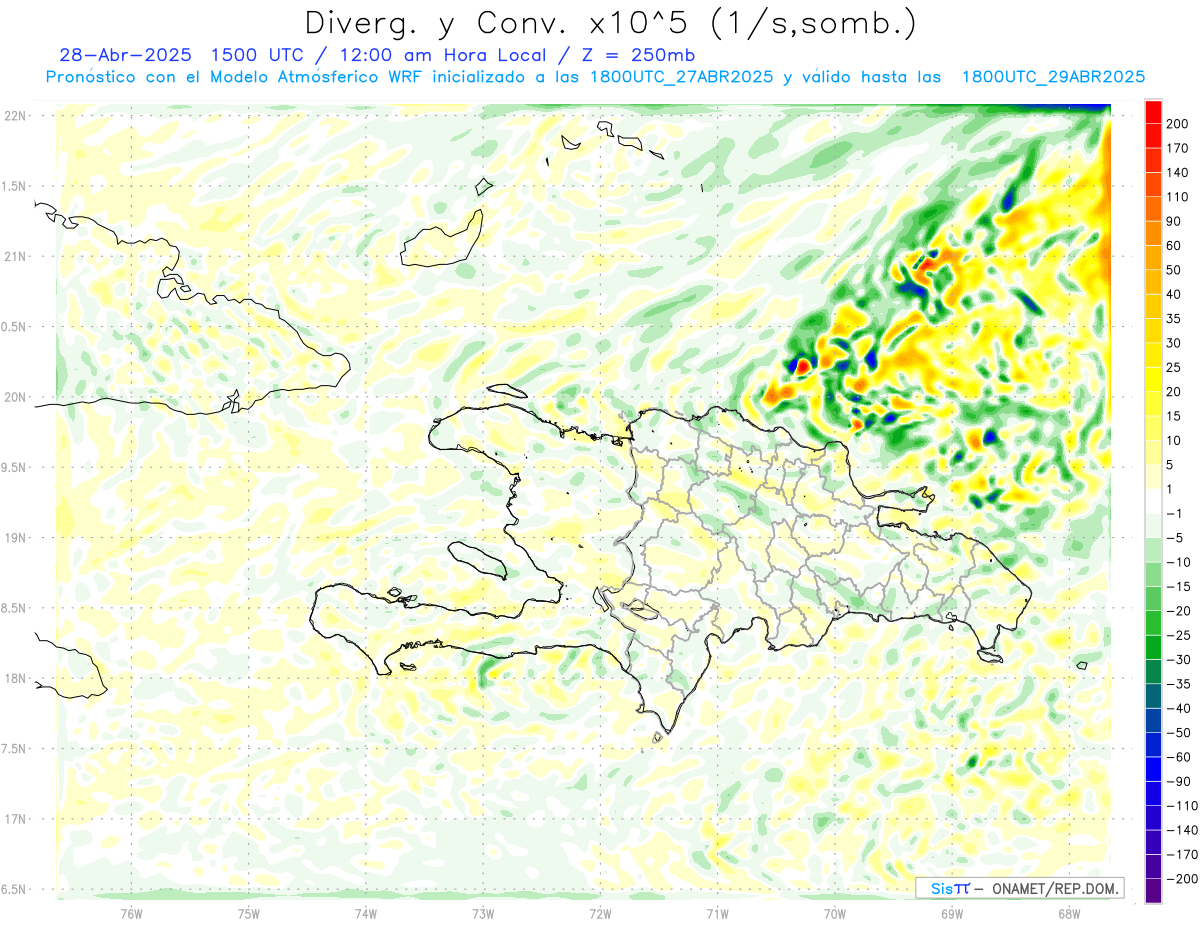Pick the purple swatch below -200 on color bar
This screenshot has width=1200, height=927.
(x=1153, y=890)
